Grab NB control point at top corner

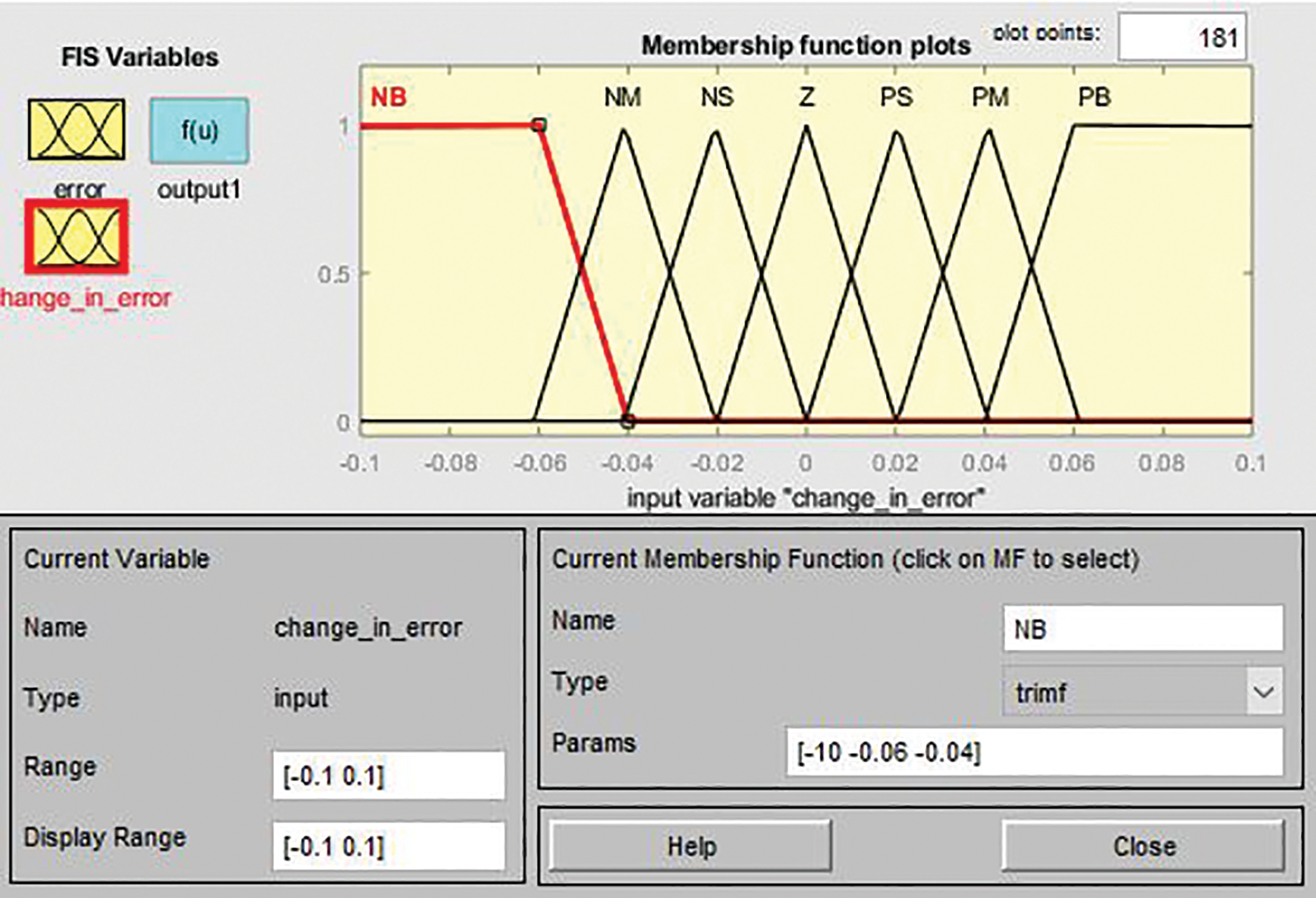pos(539,125)
